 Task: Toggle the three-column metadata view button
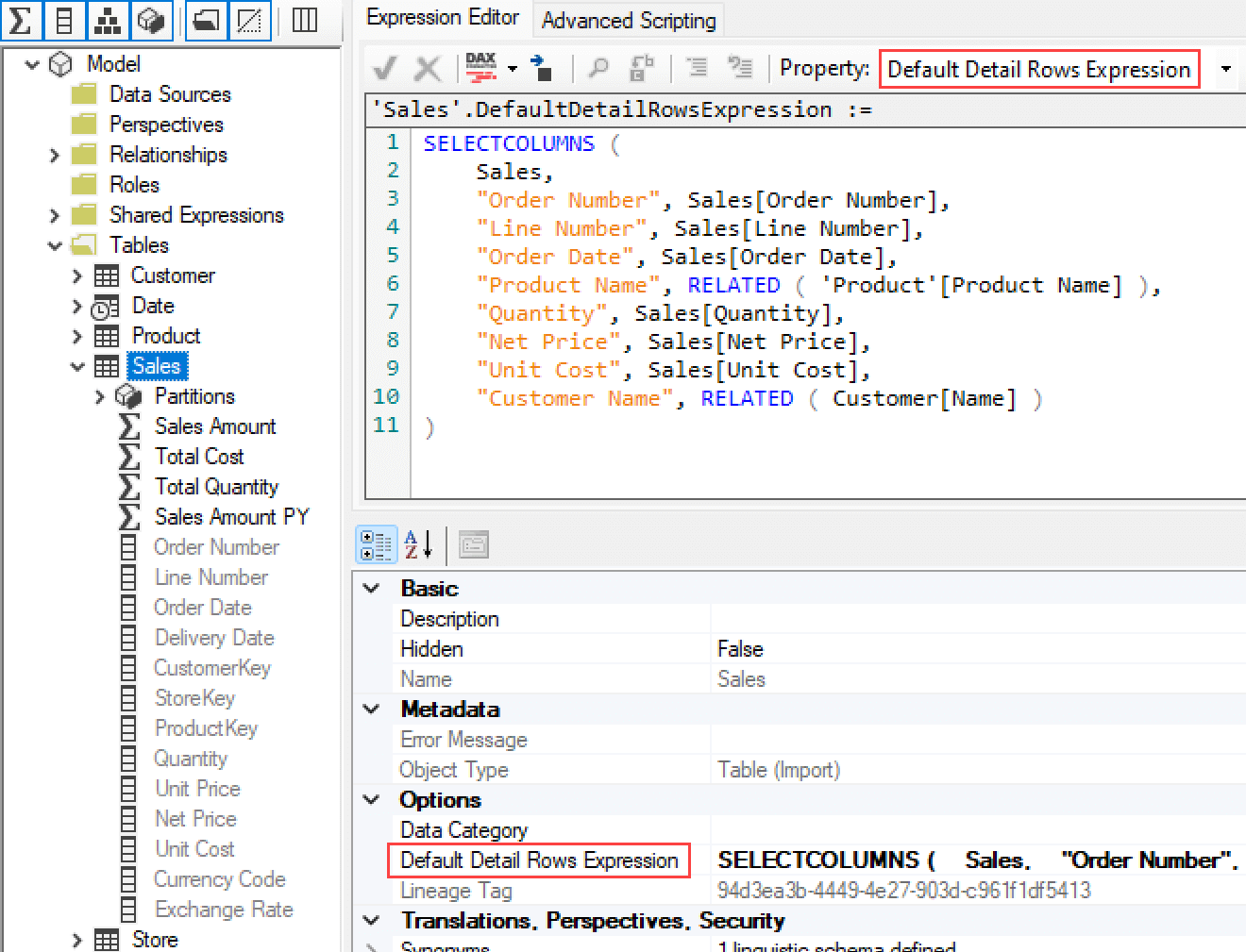click(x=304, y=20)
